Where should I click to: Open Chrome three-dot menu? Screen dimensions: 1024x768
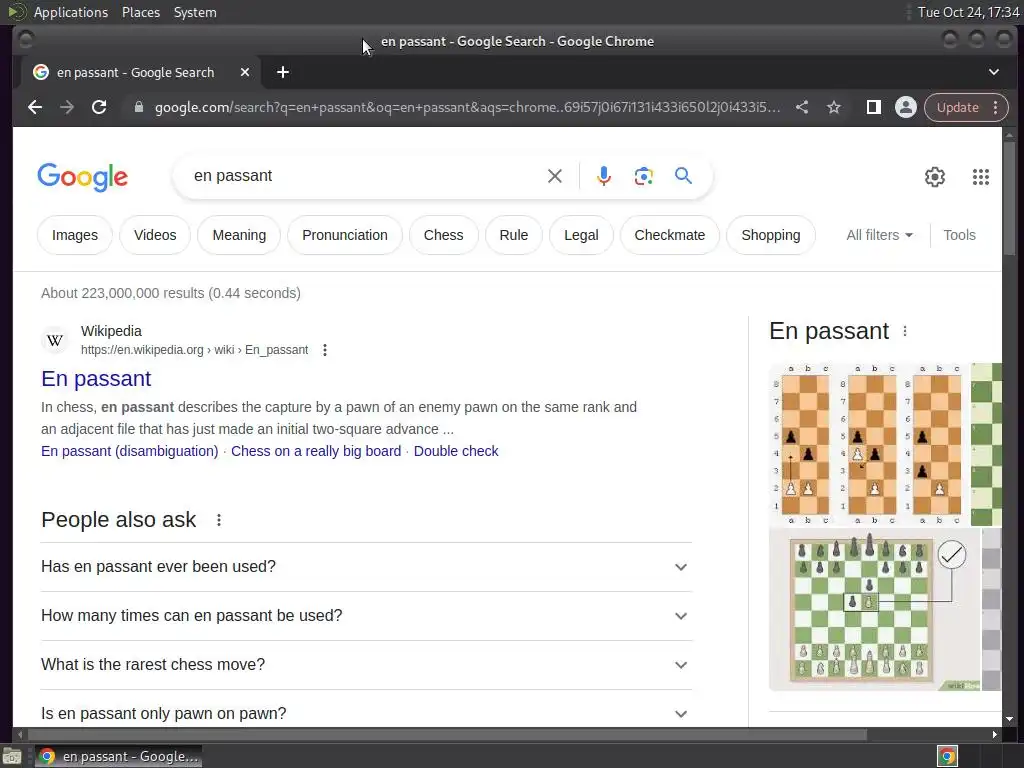995,107
